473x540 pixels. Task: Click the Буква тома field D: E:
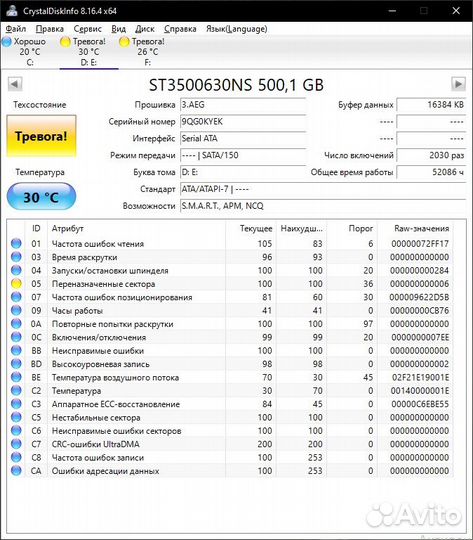pyautogui.click(x=243, y=172)
